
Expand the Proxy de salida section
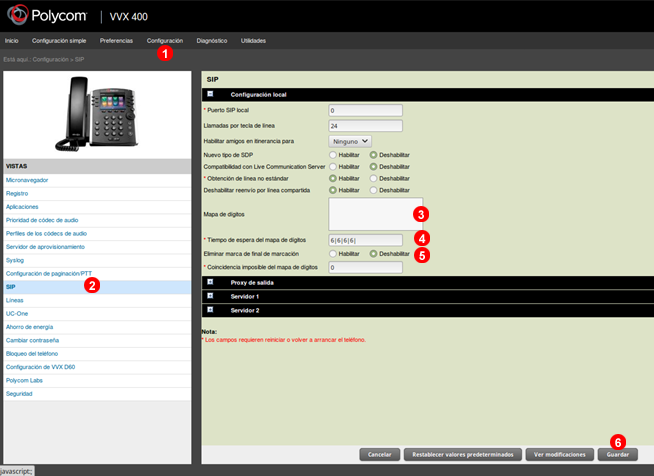point(210,282)
